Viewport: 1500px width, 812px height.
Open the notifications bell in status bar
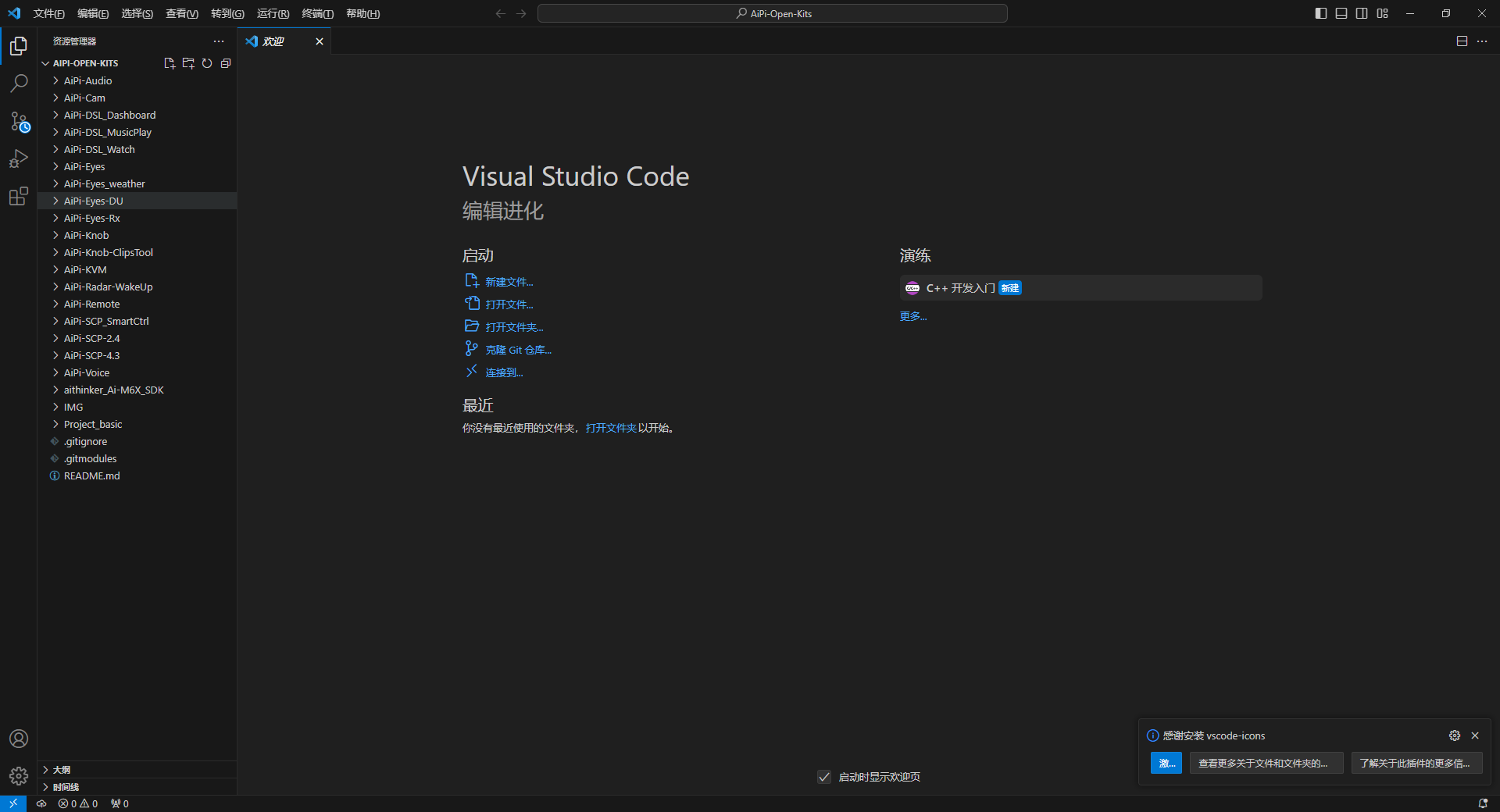(1483, 803)
